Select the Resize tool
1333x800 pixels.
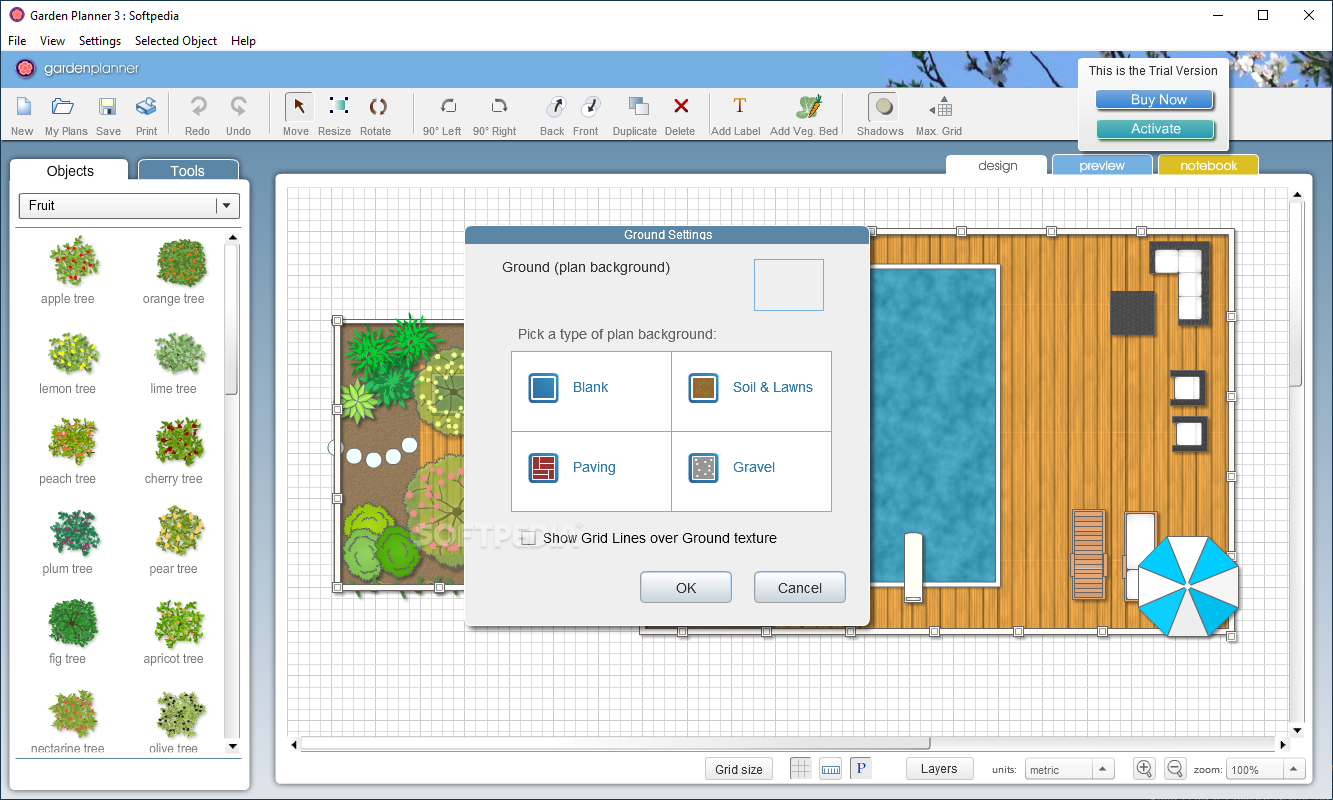point(337,106)
